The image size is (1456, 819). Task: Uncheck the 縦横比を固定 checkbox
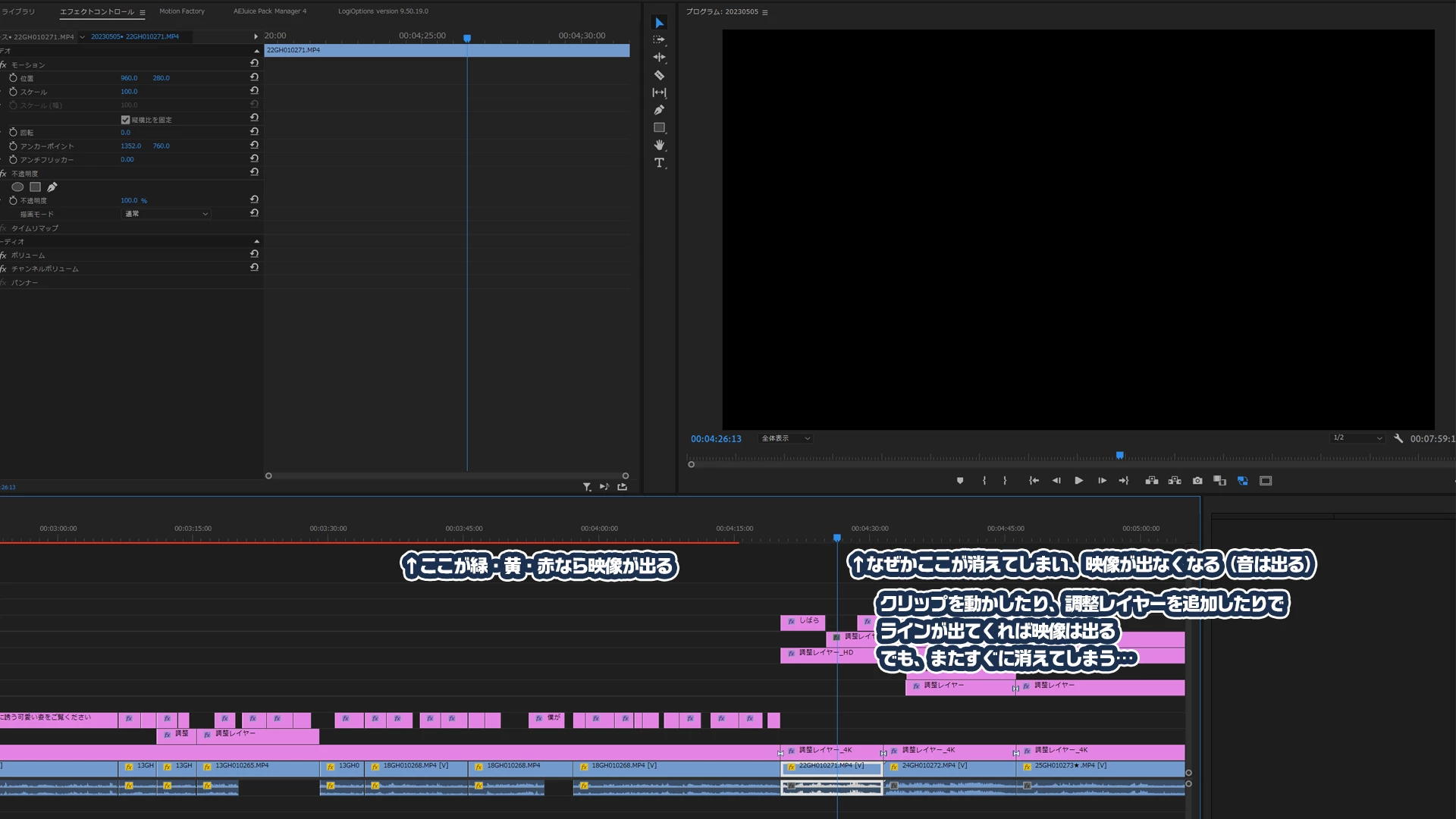(125, 120)
